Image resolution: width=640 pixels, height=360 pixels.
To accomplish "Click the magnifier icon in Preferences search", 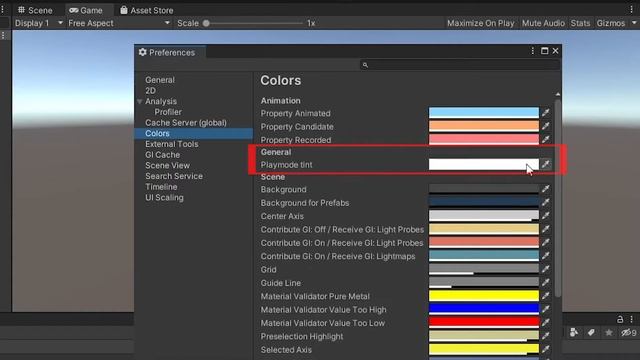I will 365,65.
